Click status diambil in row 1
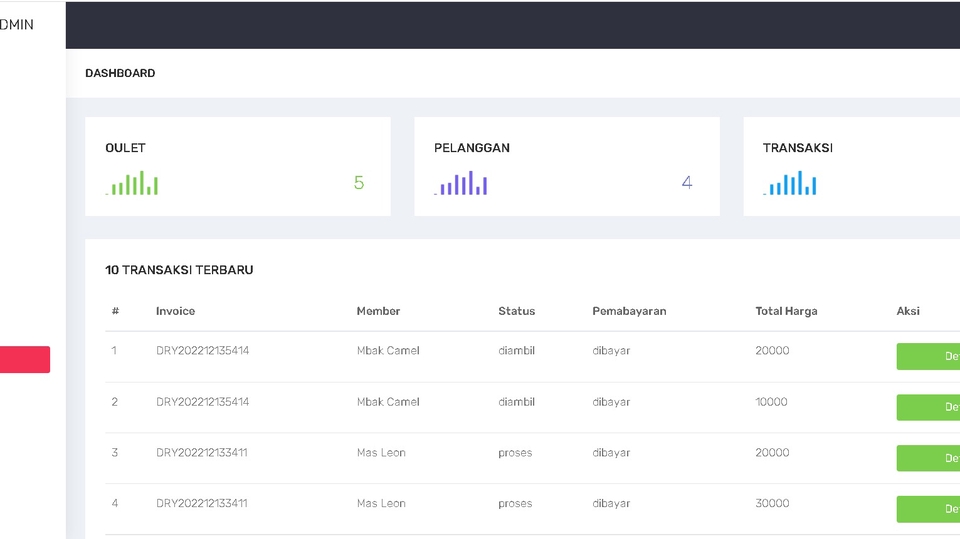960x539 pixels. pos(517,351)
